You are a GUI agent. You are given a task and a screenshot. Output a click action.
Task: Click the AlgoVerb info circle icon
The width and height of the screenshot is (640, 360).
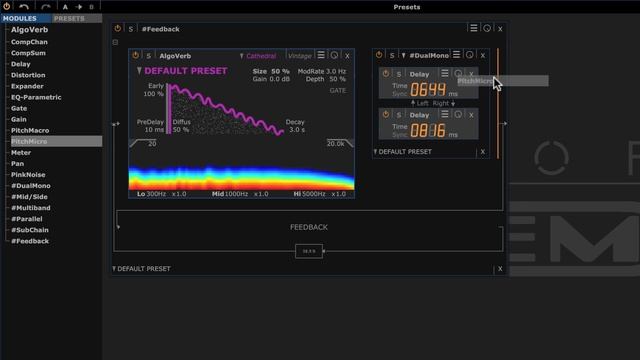[x=334, y=55]
